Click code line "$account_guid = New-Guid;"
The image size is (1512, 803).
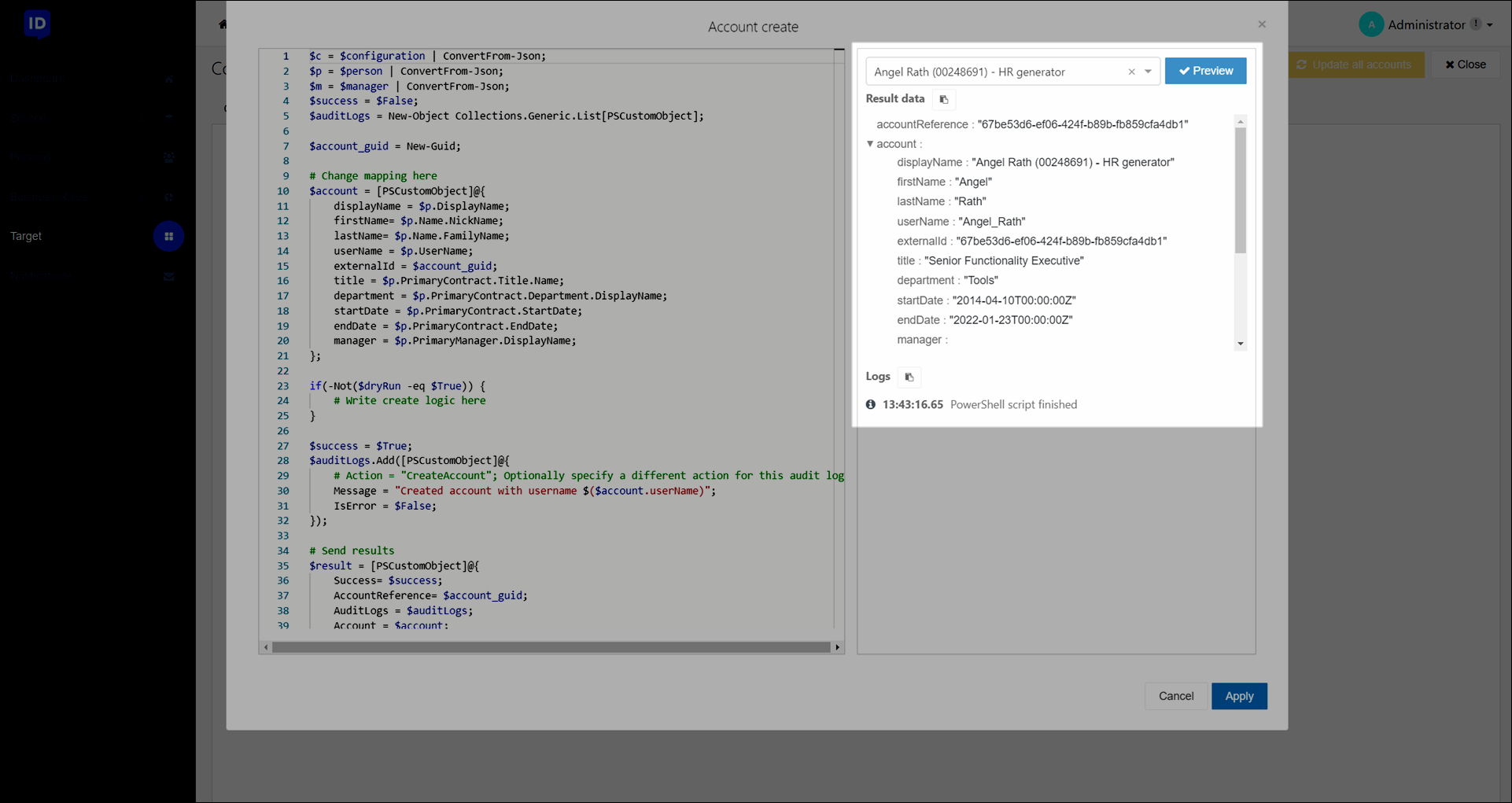385,145
